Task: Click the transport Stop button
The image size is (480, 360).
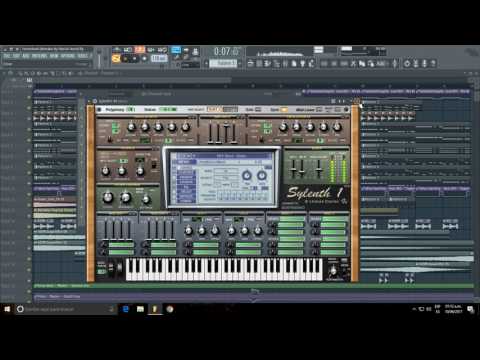Action: click(135, 59)
